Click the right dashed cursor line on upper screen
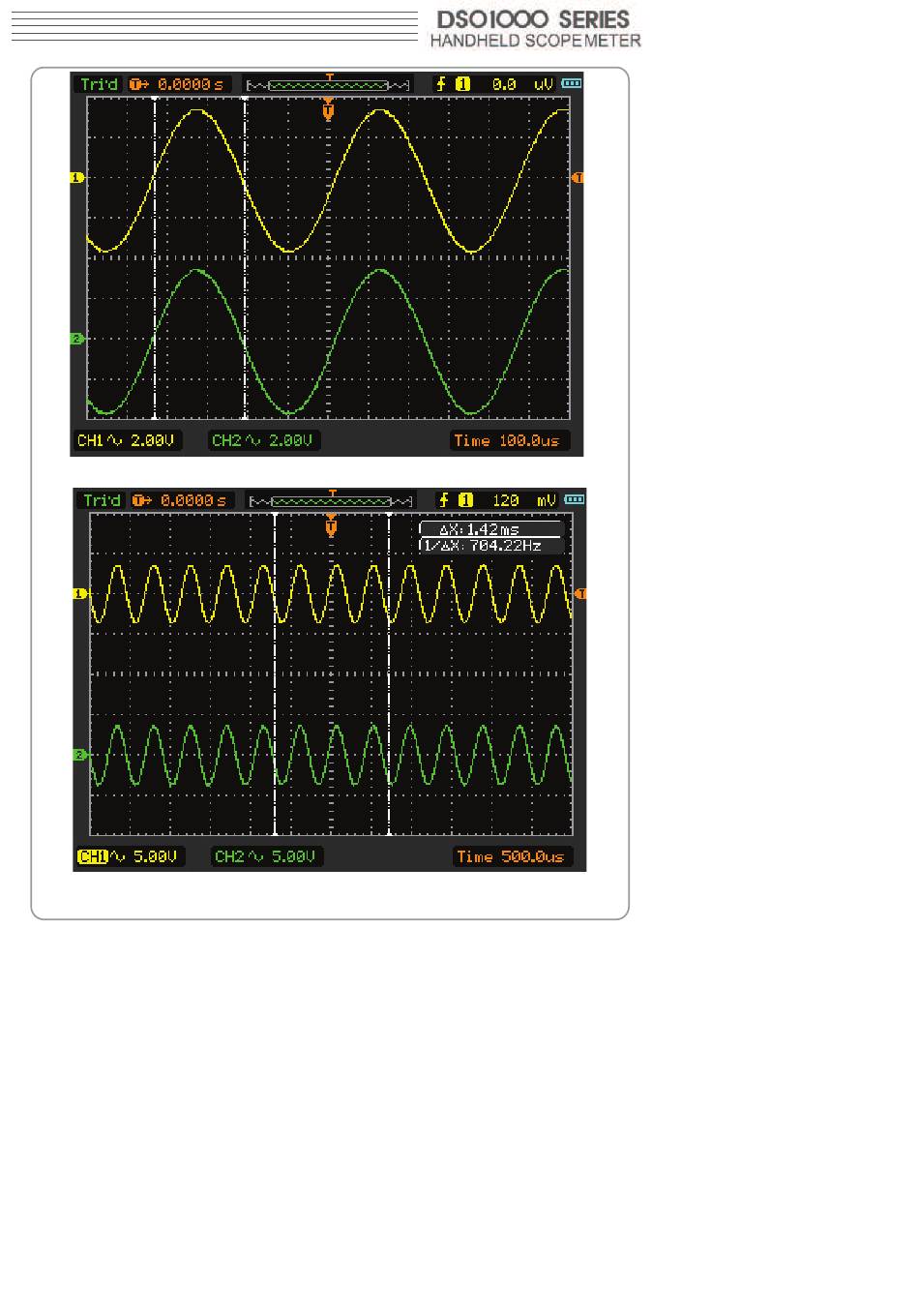The width and height of the screenshot is (919, 1316). [x=245, y=258]
